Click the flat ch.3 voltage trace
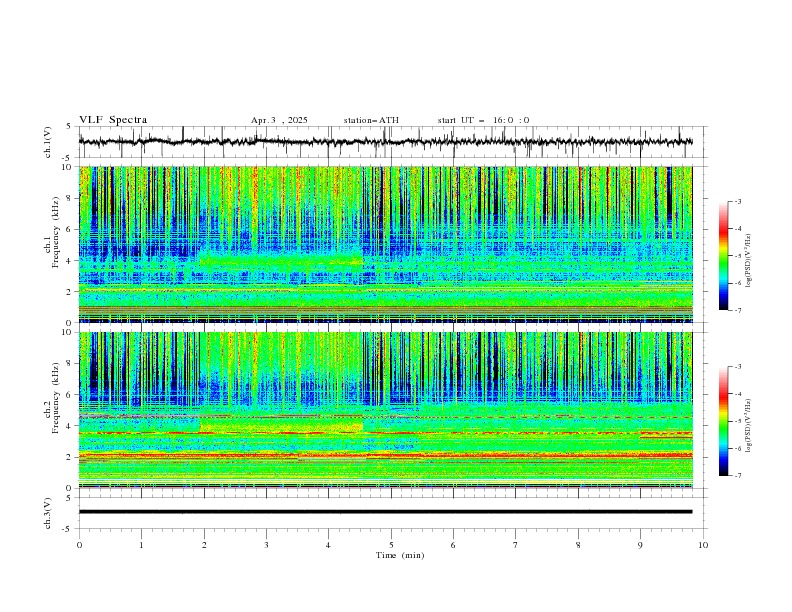This screenshot has height=612, width=792. 385,512
